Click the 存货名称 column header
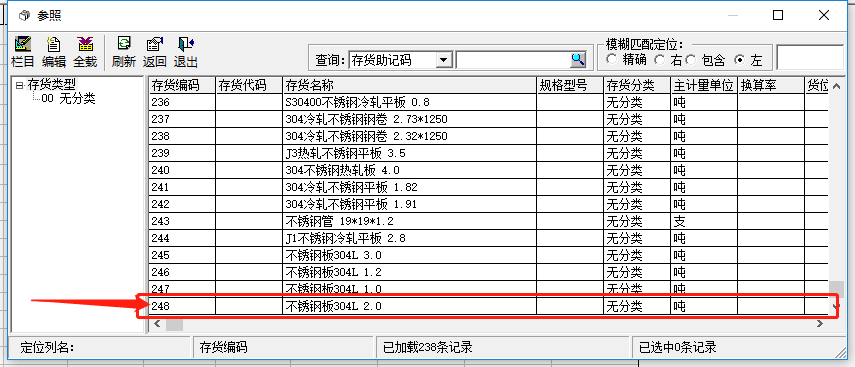 point(410,85)
